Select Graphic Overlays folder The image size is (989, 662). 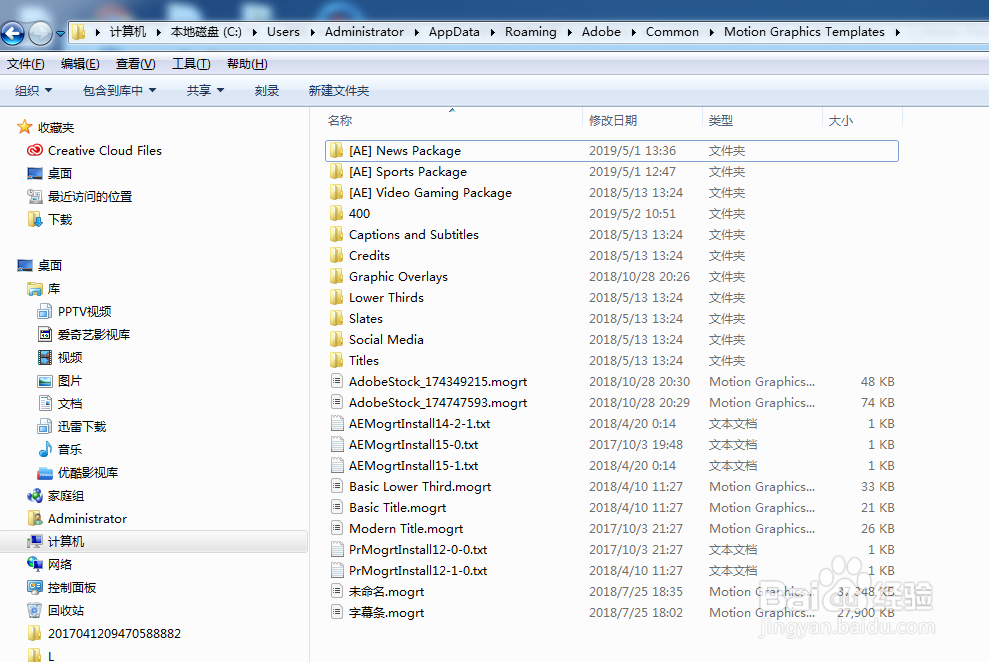[x=611, y=276]
